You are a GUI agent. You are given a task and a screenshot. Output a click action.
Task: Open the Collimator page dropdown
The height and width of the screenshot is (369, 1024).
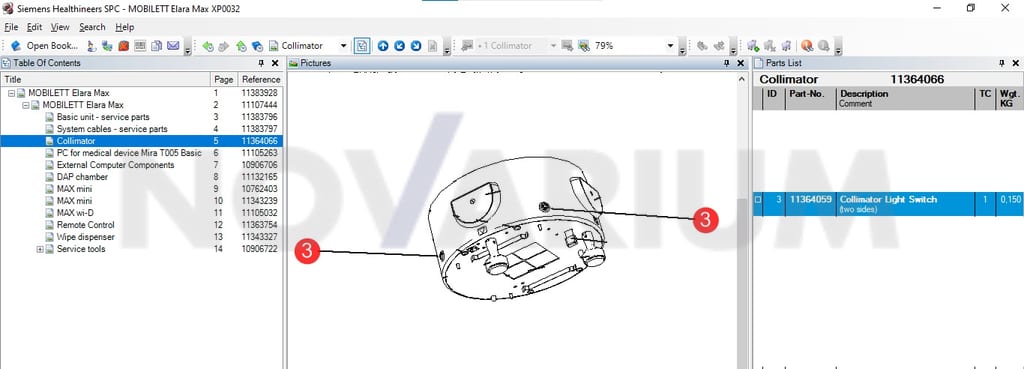[x=344, y=46]
